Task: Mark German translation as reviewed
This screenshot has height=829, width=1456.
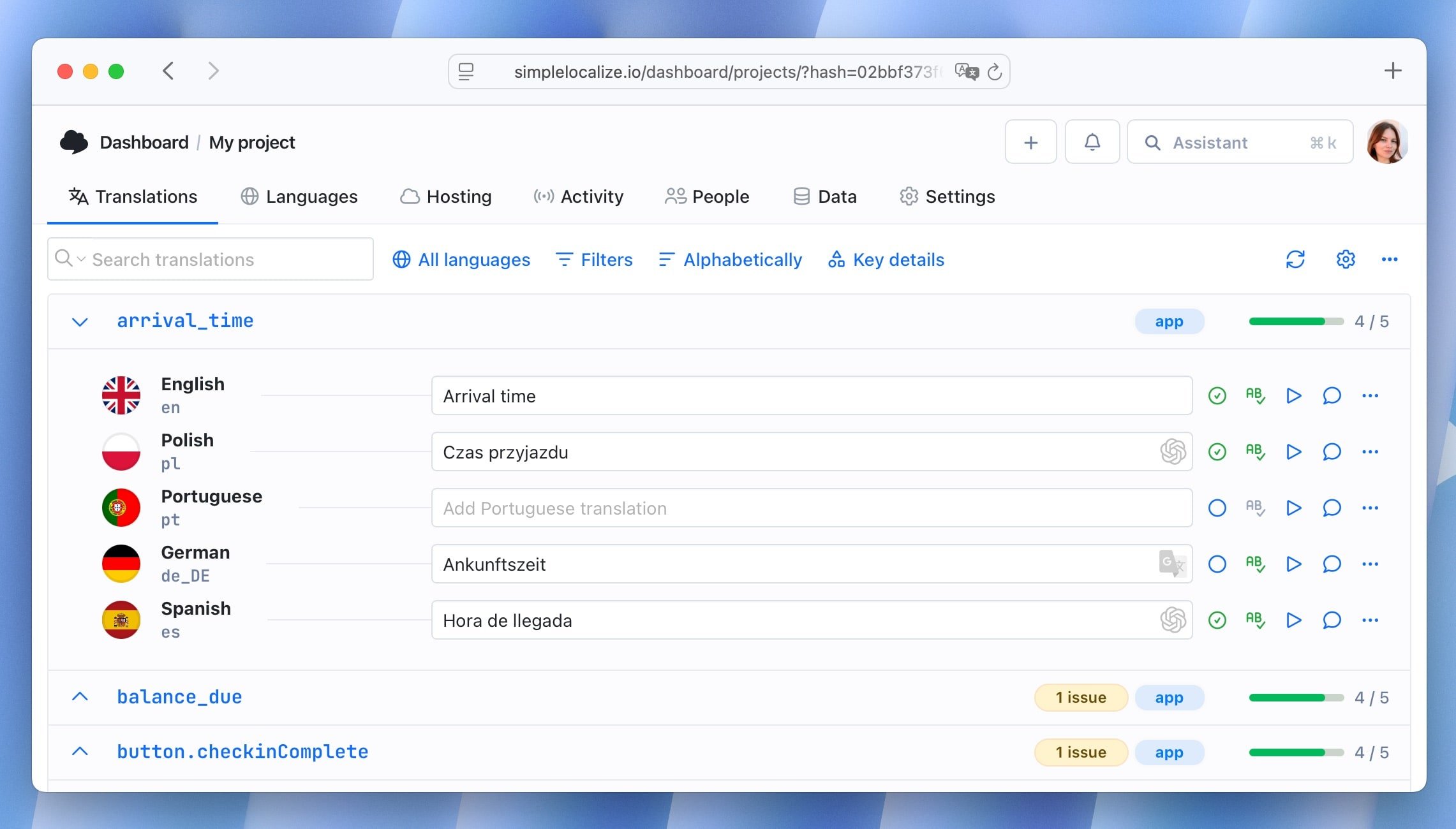Action: [1217, 564]
